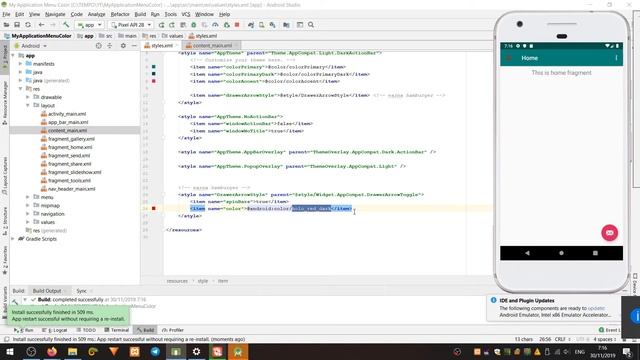Click the Forward navigation arrow

52,25
